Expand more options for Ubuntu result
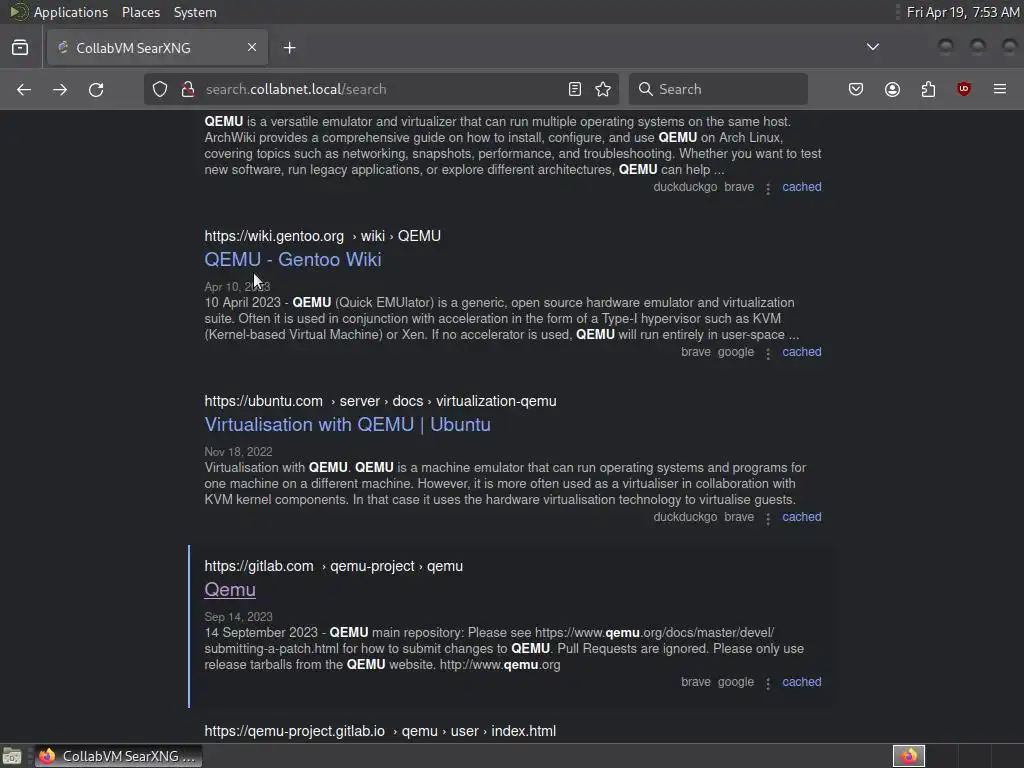The width and height of the screenshot is (1024, 768). coord(768,519)
